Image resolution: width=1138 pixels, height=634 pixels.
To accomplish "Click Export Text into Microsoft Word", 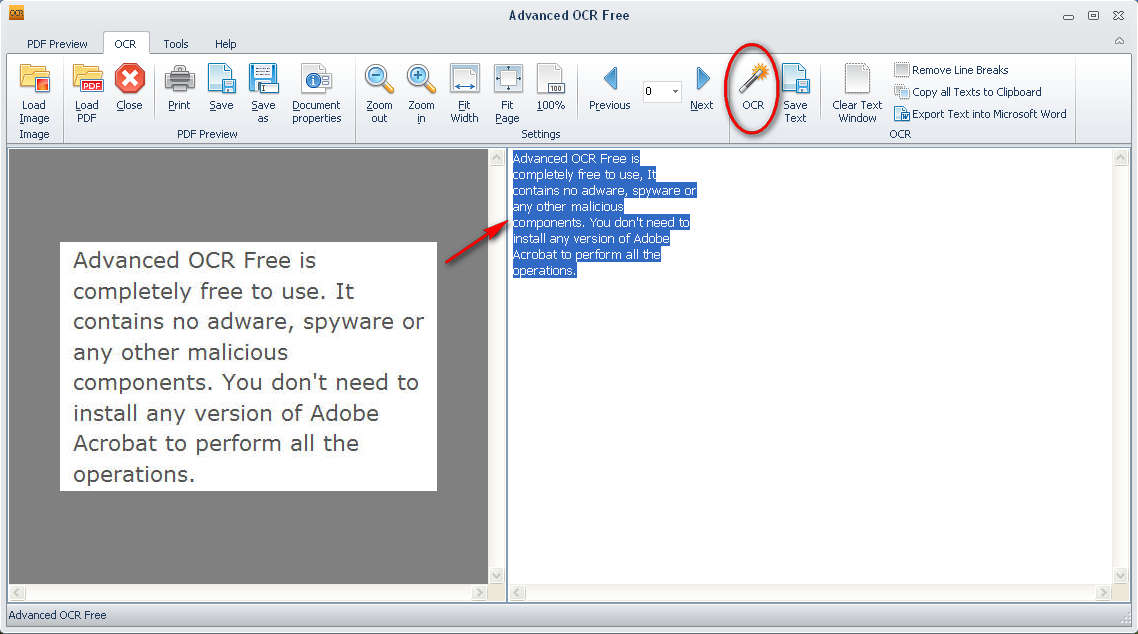I will pos(980,114).
